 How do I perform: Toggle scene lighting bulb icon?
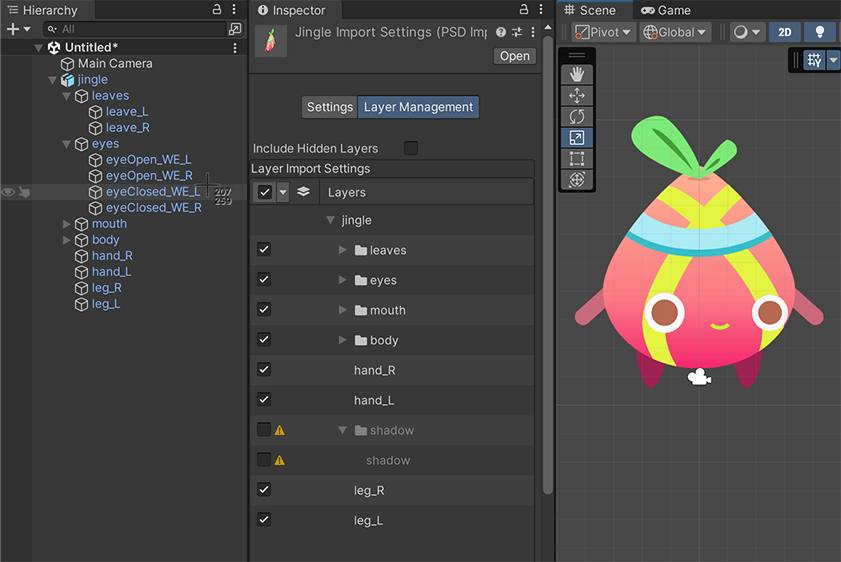point(821,32)
